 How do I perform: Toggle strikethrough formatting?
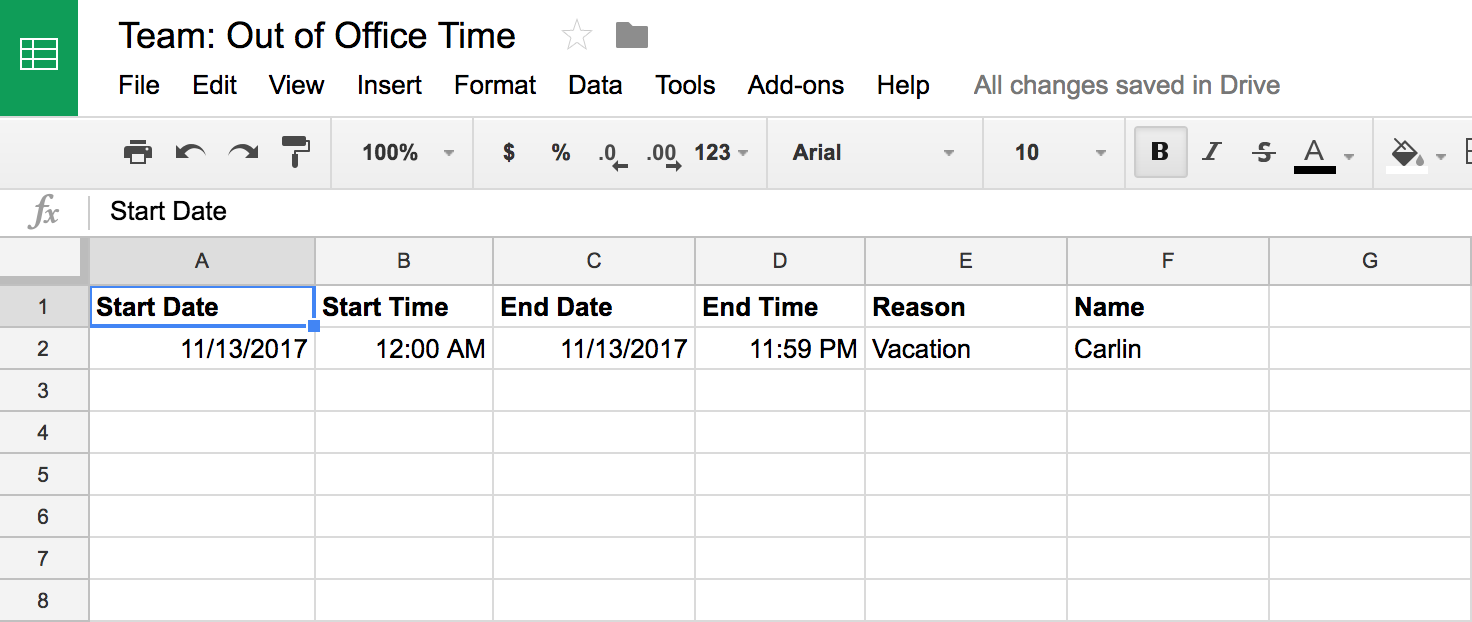(1264, 152)
